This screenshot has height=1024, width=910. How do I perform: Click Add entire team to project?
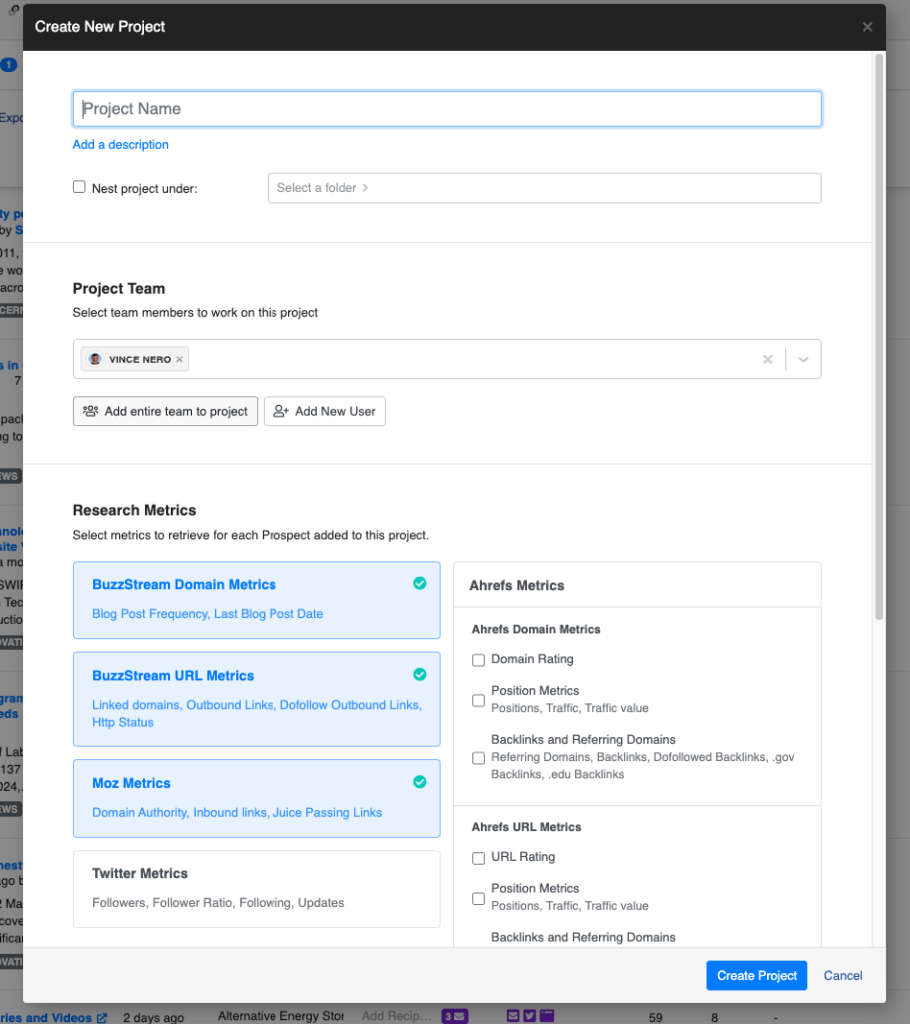(165, 411)
